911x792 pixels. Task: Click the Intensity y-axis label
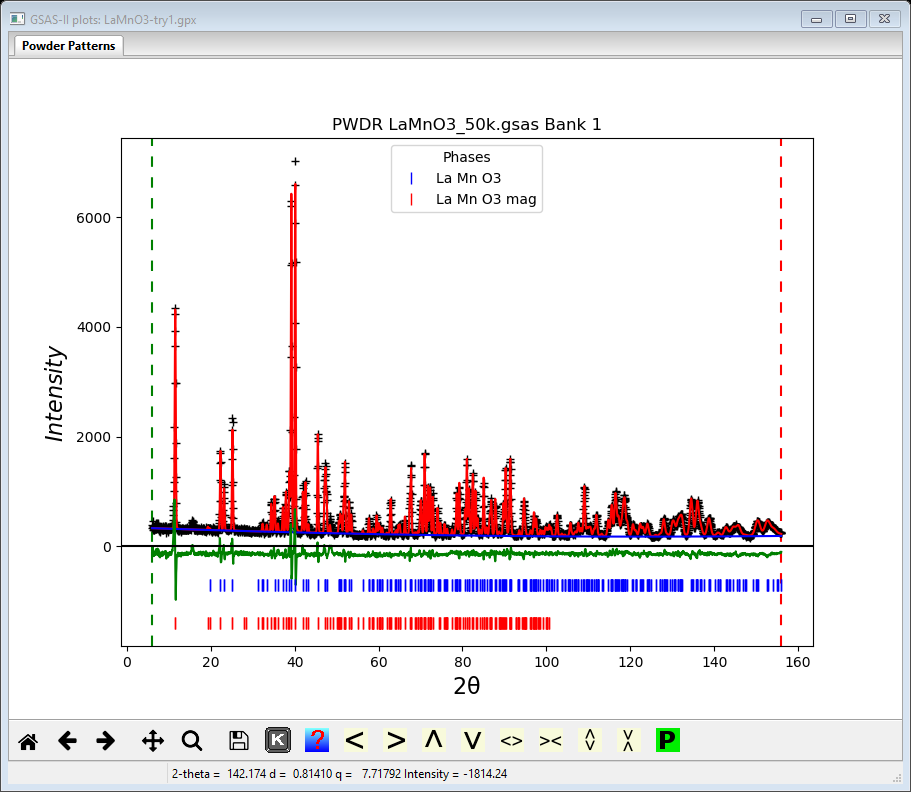(54, 393)
